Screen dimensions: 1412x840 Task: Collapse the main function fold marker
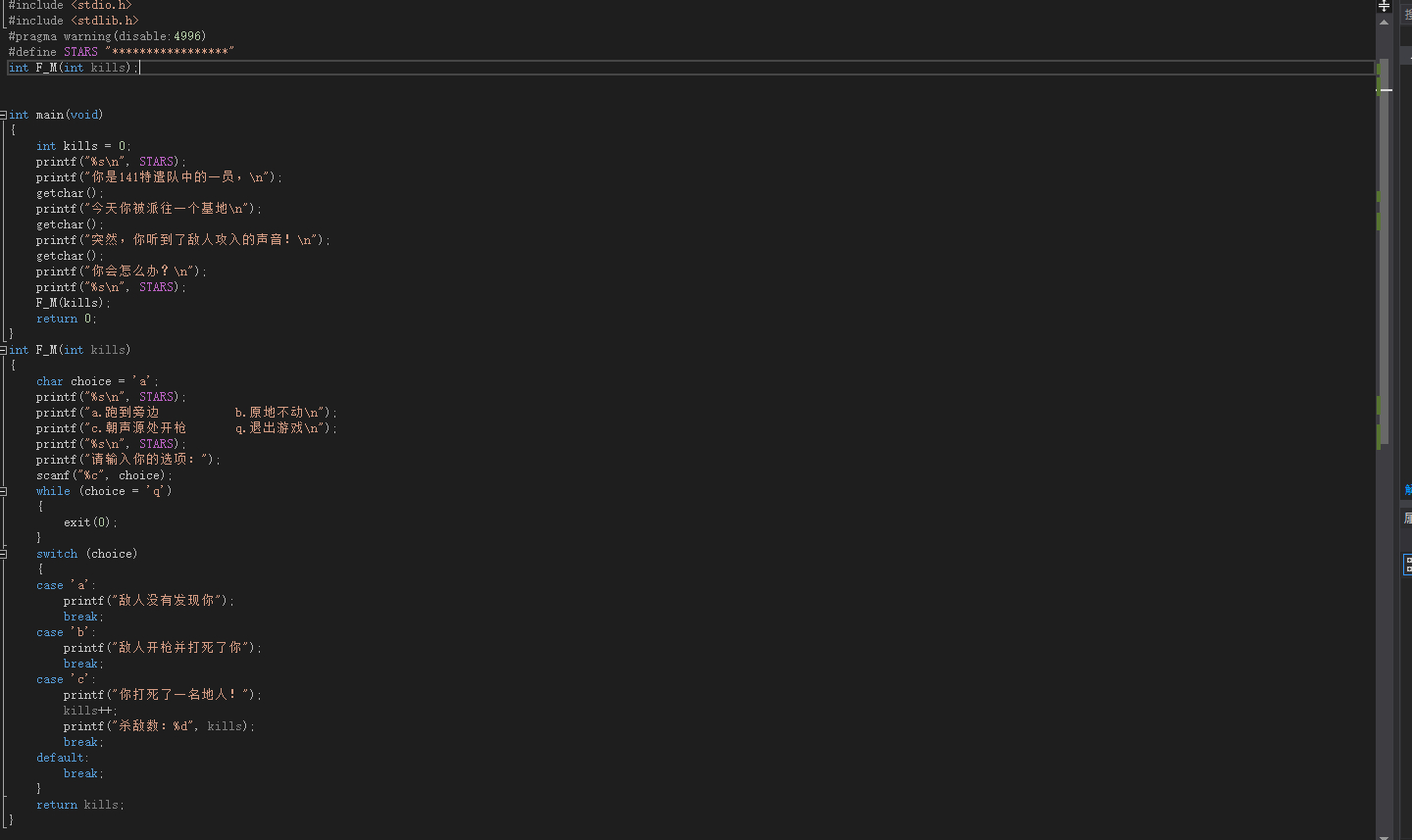4,115
